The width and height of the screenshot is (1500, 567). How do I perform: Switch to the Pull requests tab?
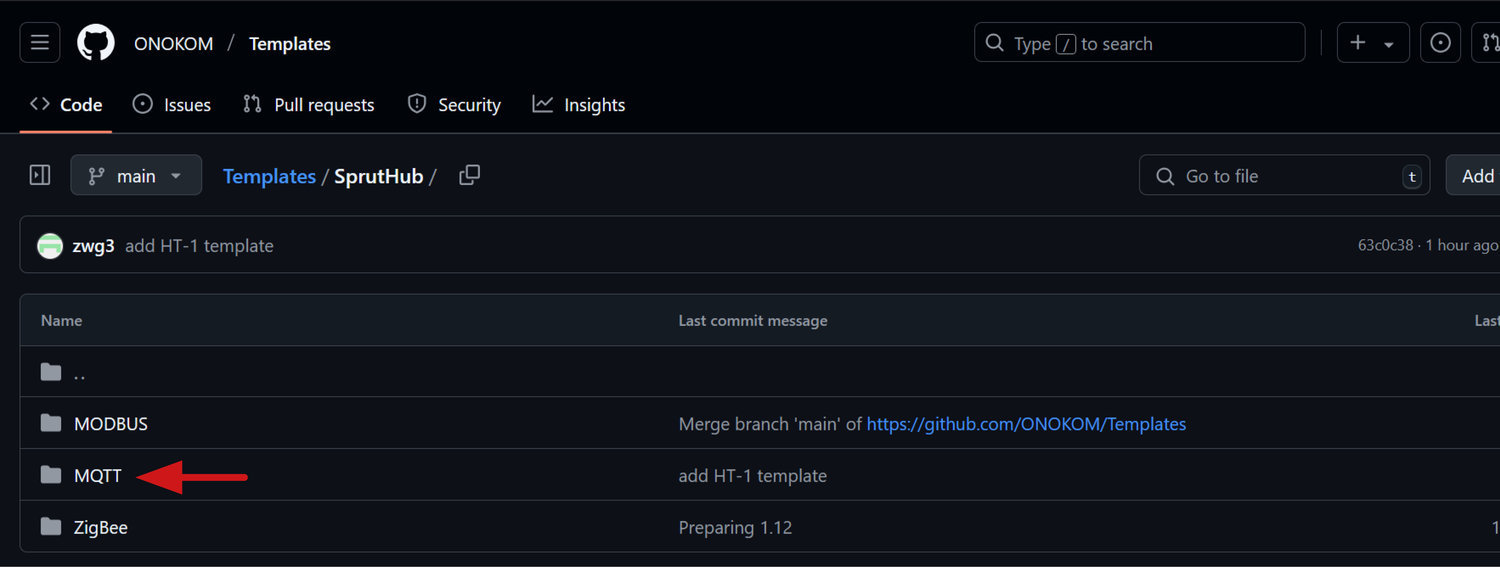pyautogui.click(x=309, y=105)
